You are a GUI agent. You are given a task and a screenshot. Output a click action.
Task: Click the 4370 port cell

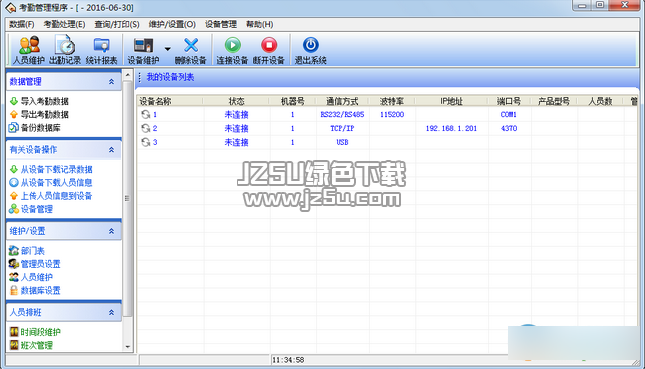click(x=509, y=128)
